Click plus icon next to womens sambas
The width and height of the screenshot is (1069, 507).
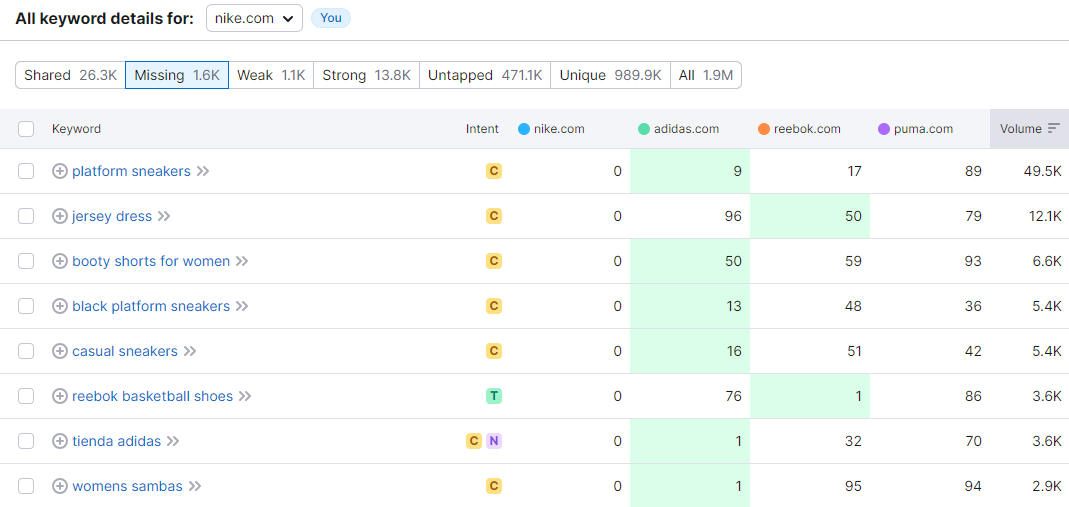pyautogui.click(x=60, y=486)
